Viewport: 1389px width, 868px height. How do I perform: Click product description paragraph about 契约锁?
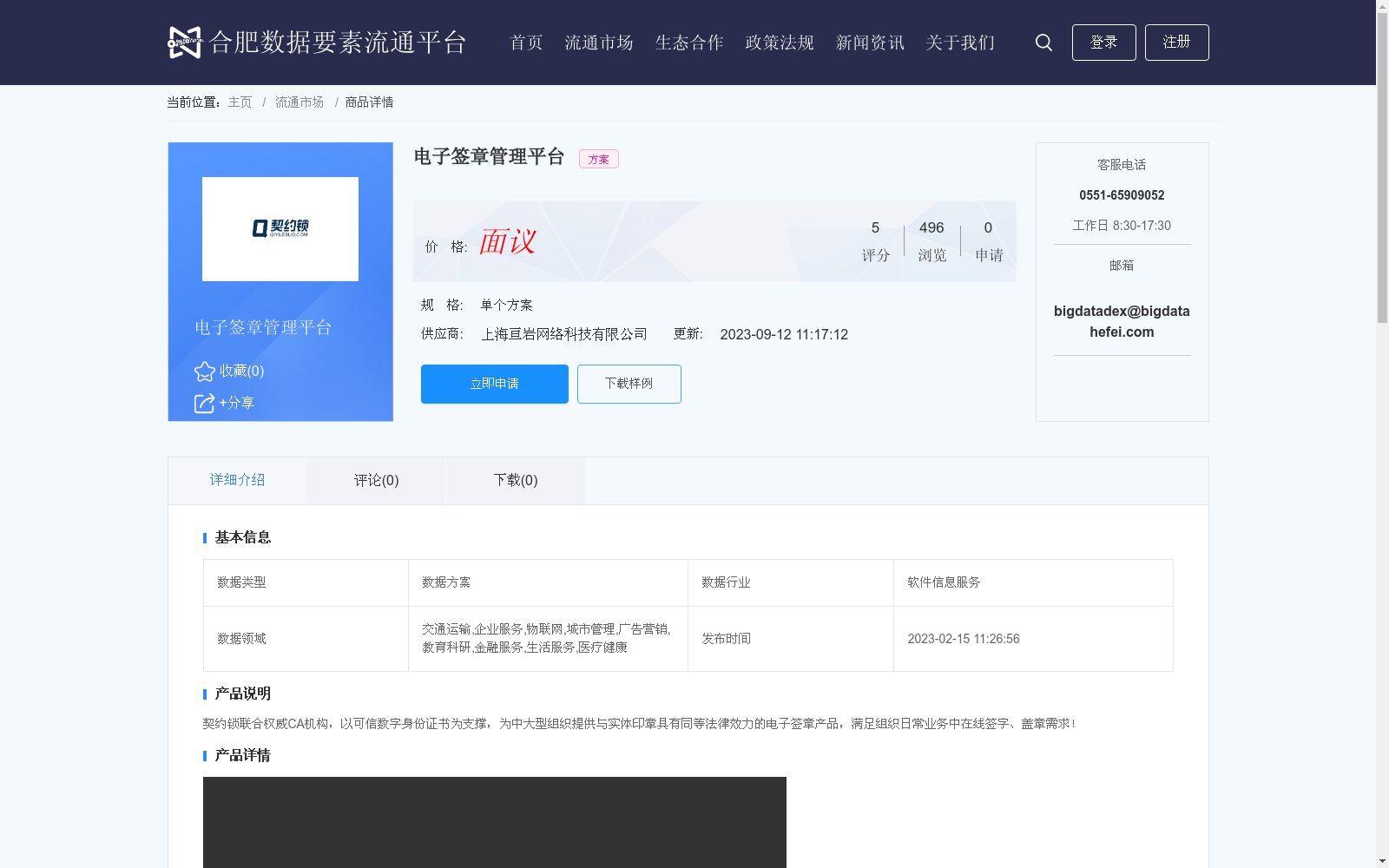[x=639, y=724]
